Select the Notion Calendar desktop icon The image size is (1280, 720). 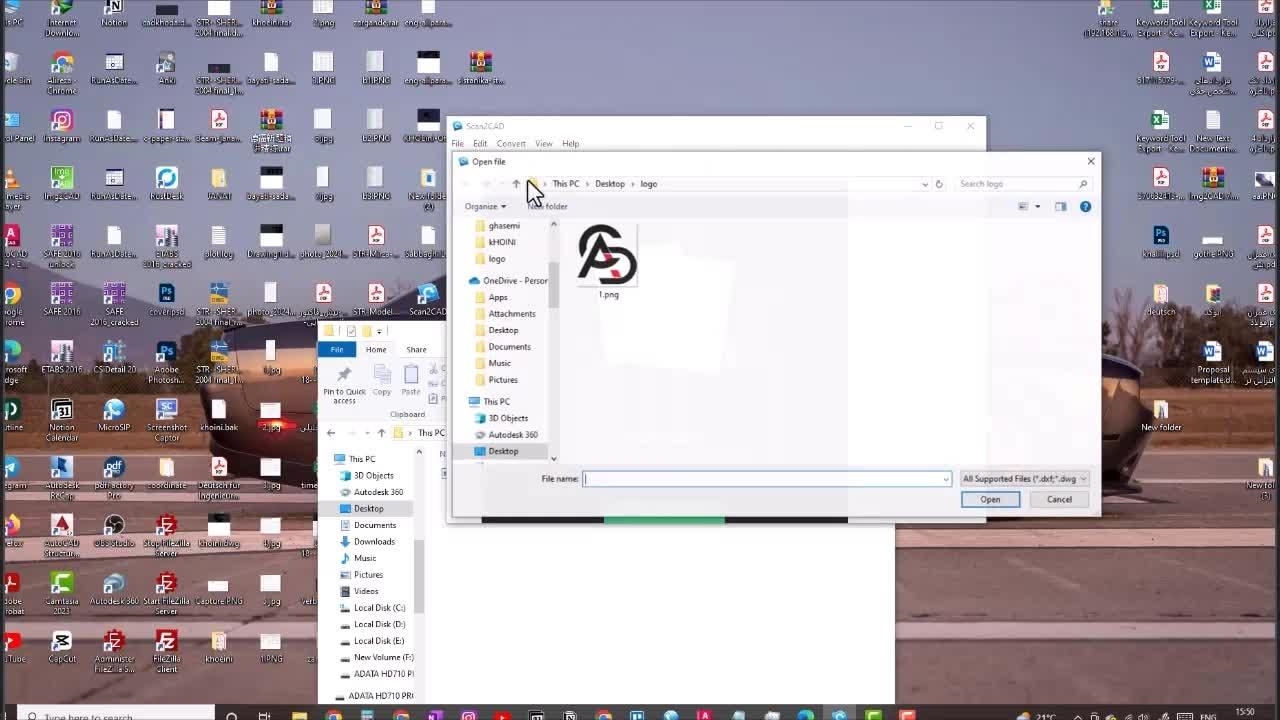[x=62, y=414]
